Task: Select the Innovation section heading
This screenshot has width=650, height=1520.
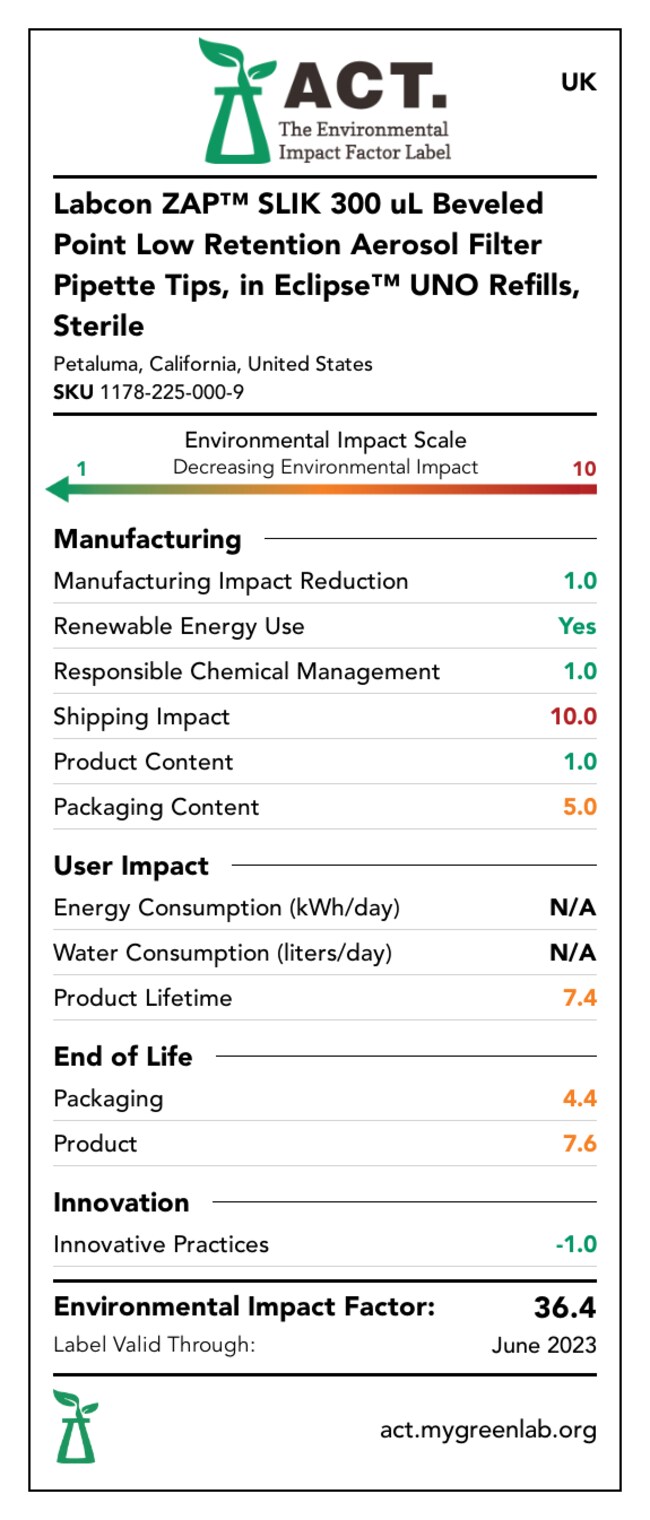Action: coord(121,1202)
